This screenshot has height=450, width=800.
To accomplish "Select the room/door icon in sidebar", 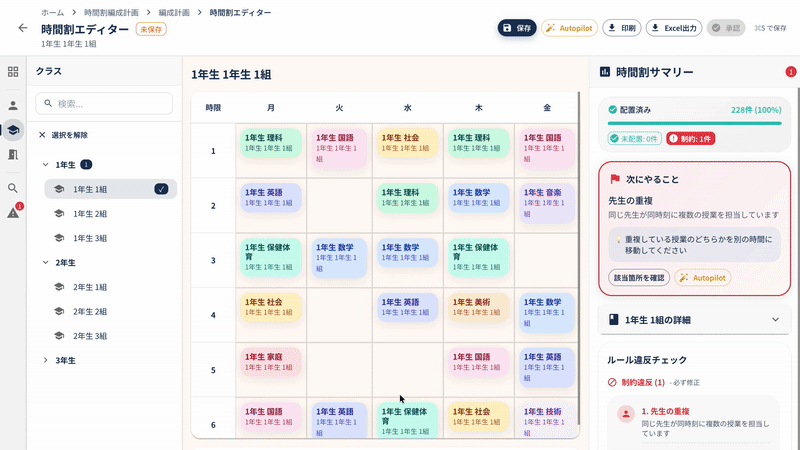I will click(13, 154).
